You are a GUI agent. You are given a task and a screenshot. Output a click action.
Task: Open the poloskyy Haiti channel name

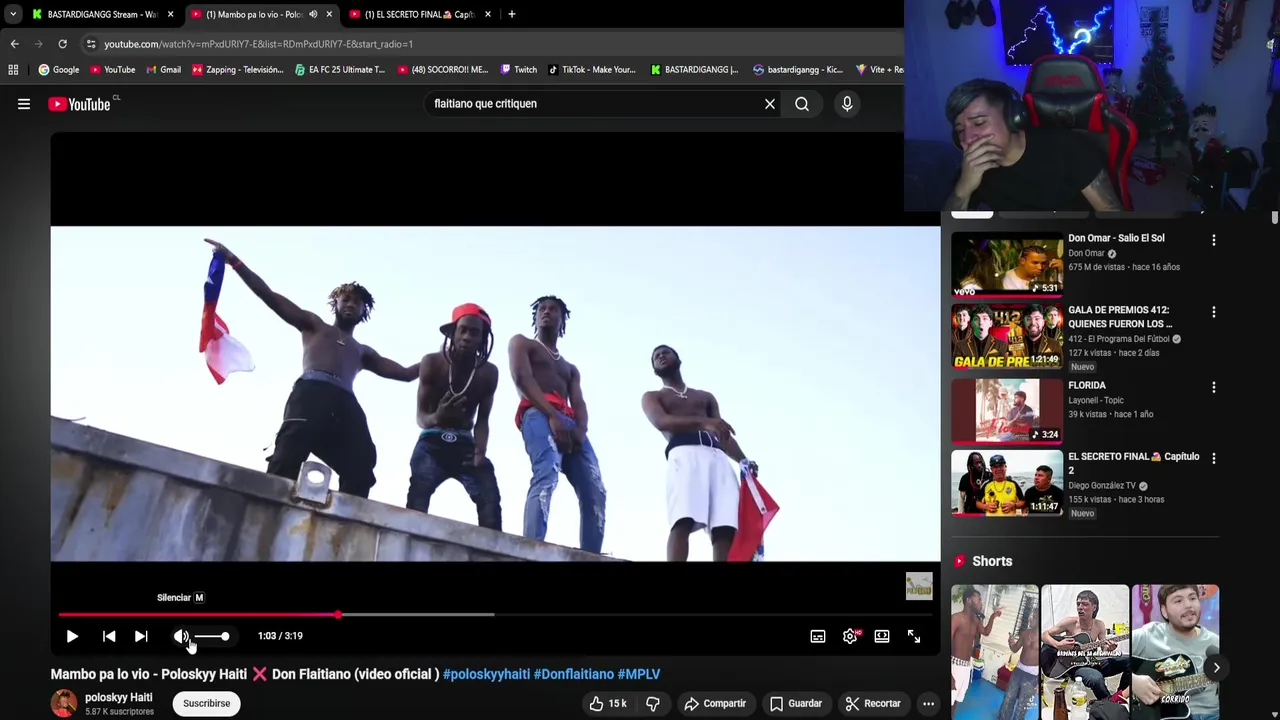[x=118, y=697]
